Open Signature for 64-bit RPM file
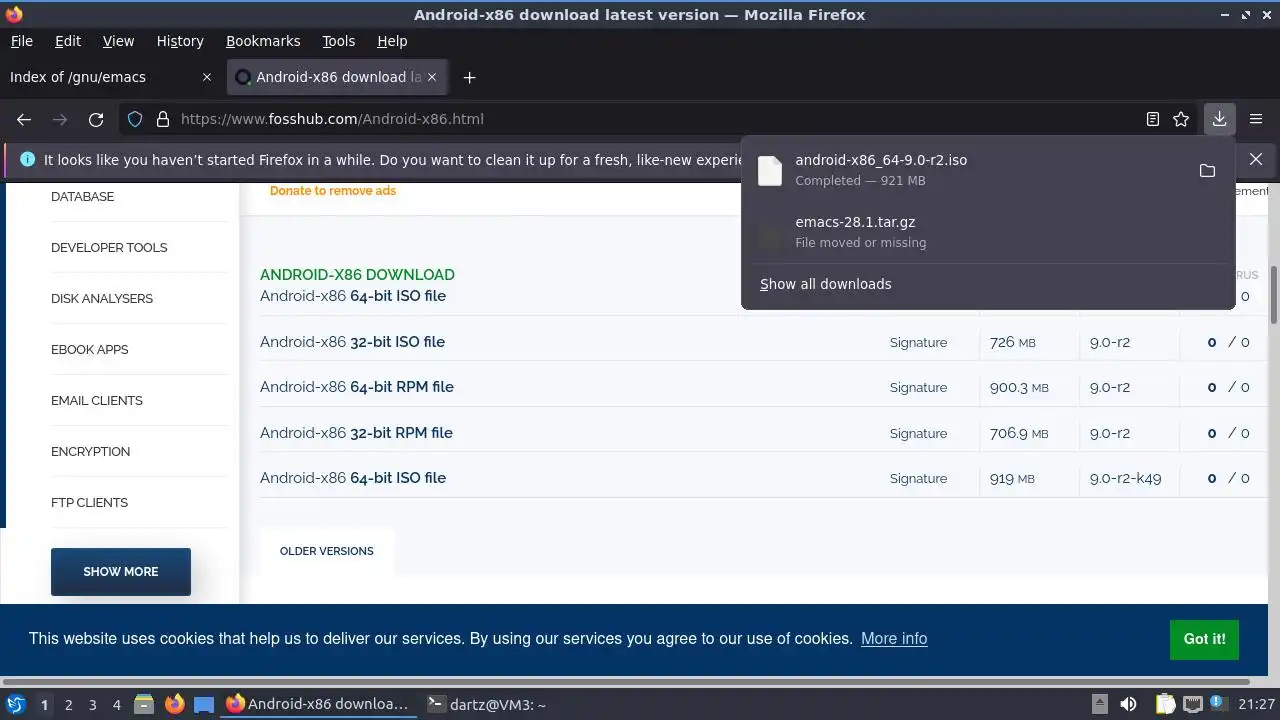The width and height of the screenshot is (1280, 720). pos(918,388)
